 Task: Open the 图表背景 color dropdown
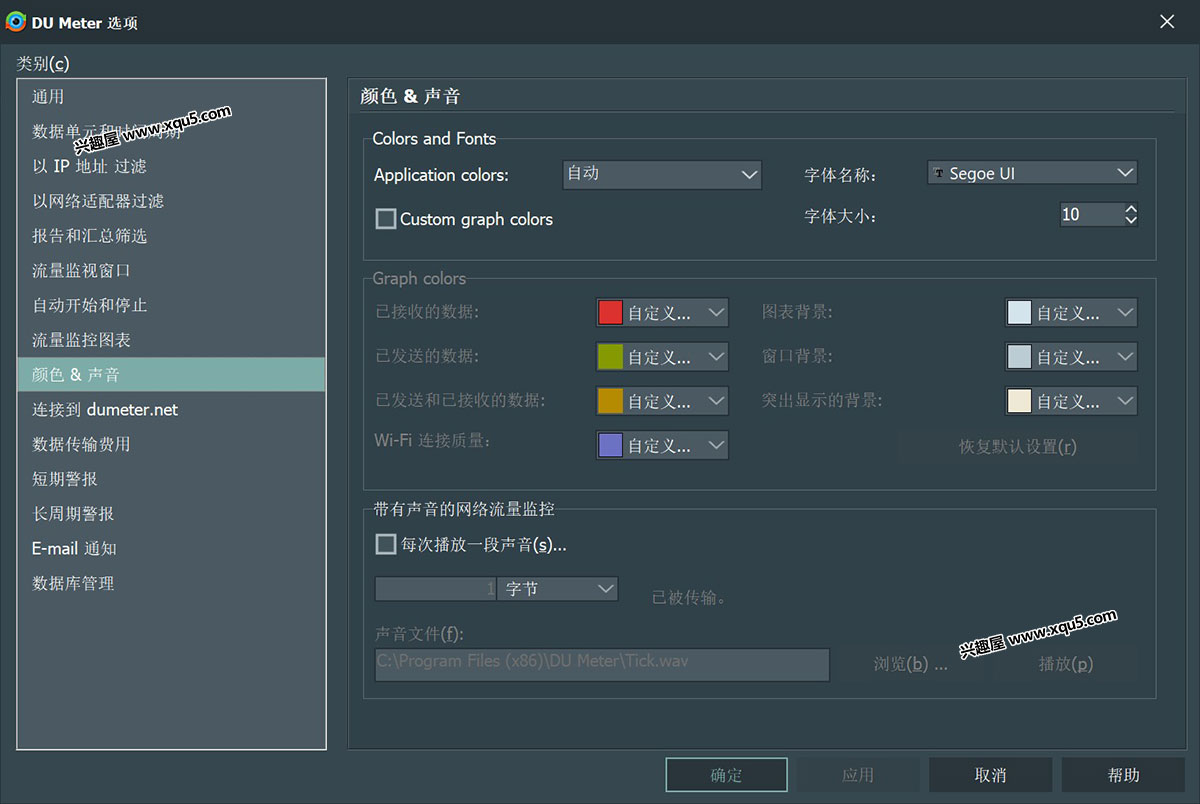[x=1071, y=312]
